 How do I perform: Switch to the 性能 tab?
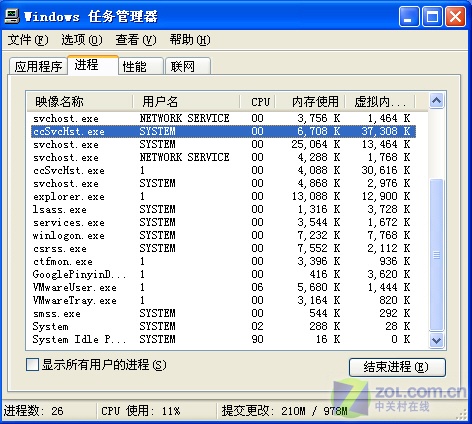(x=141, y=66)
